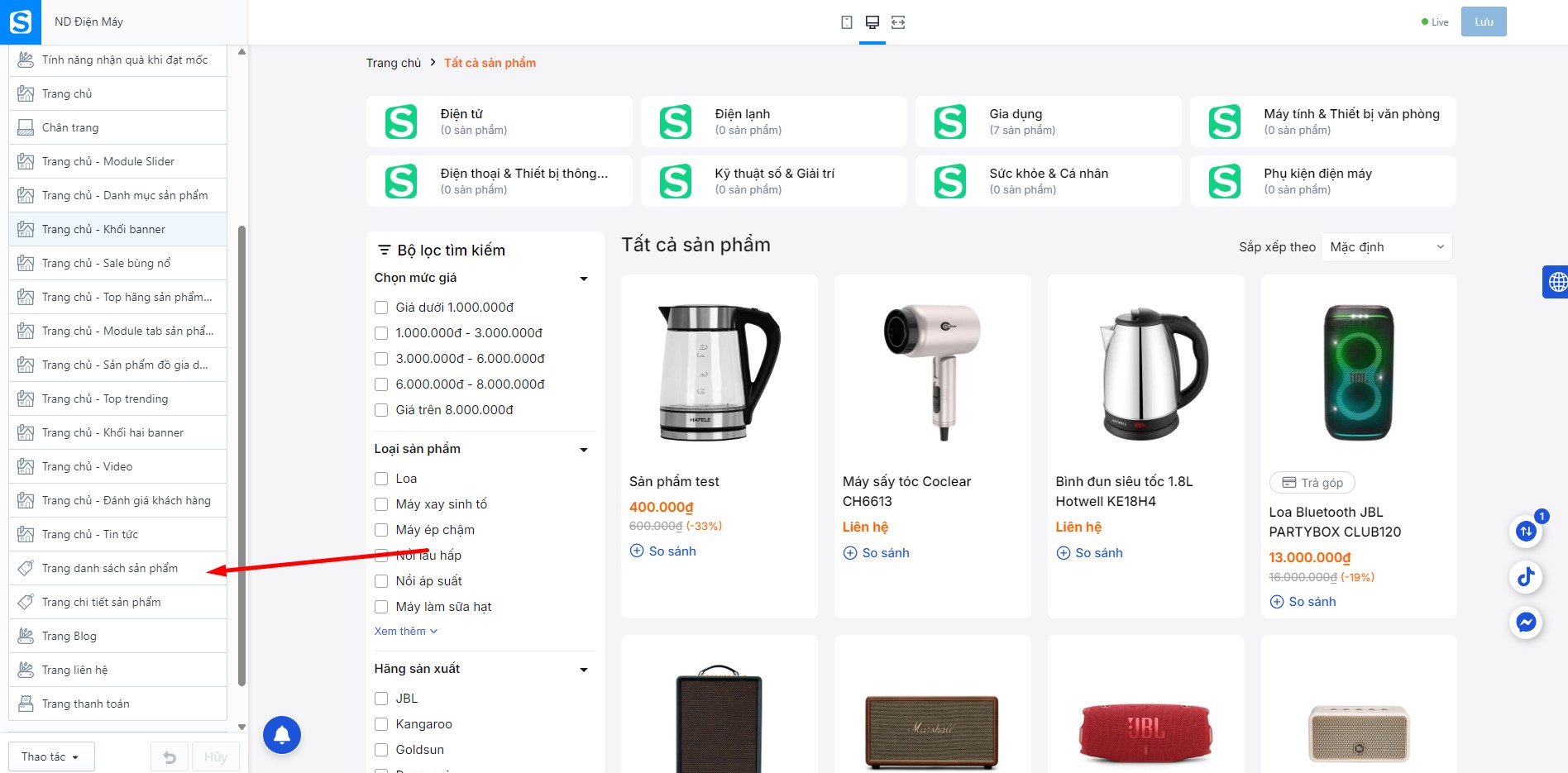Click the globe language icon
The image size is (1568, 773).
point(1556,282)
